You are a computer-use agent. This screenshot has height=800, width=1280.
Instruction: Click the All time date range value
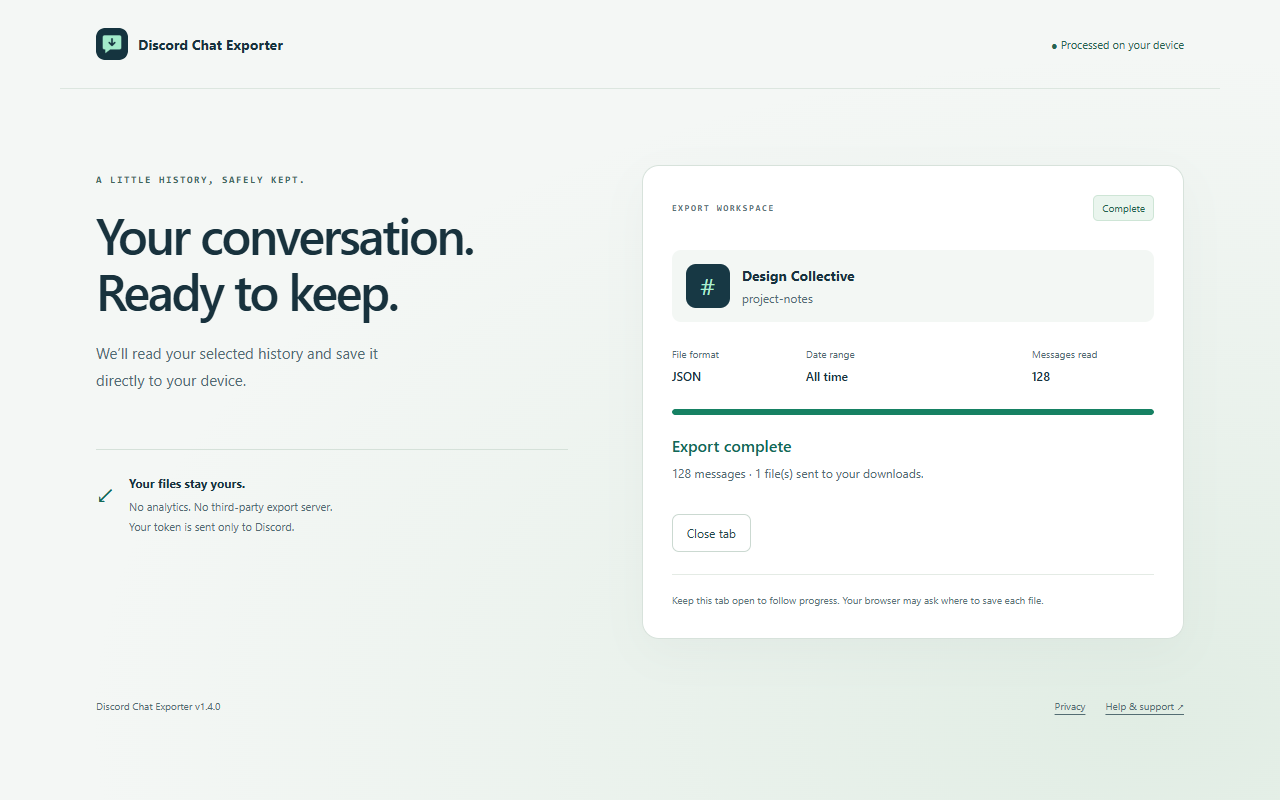click(x=827, y=377)
